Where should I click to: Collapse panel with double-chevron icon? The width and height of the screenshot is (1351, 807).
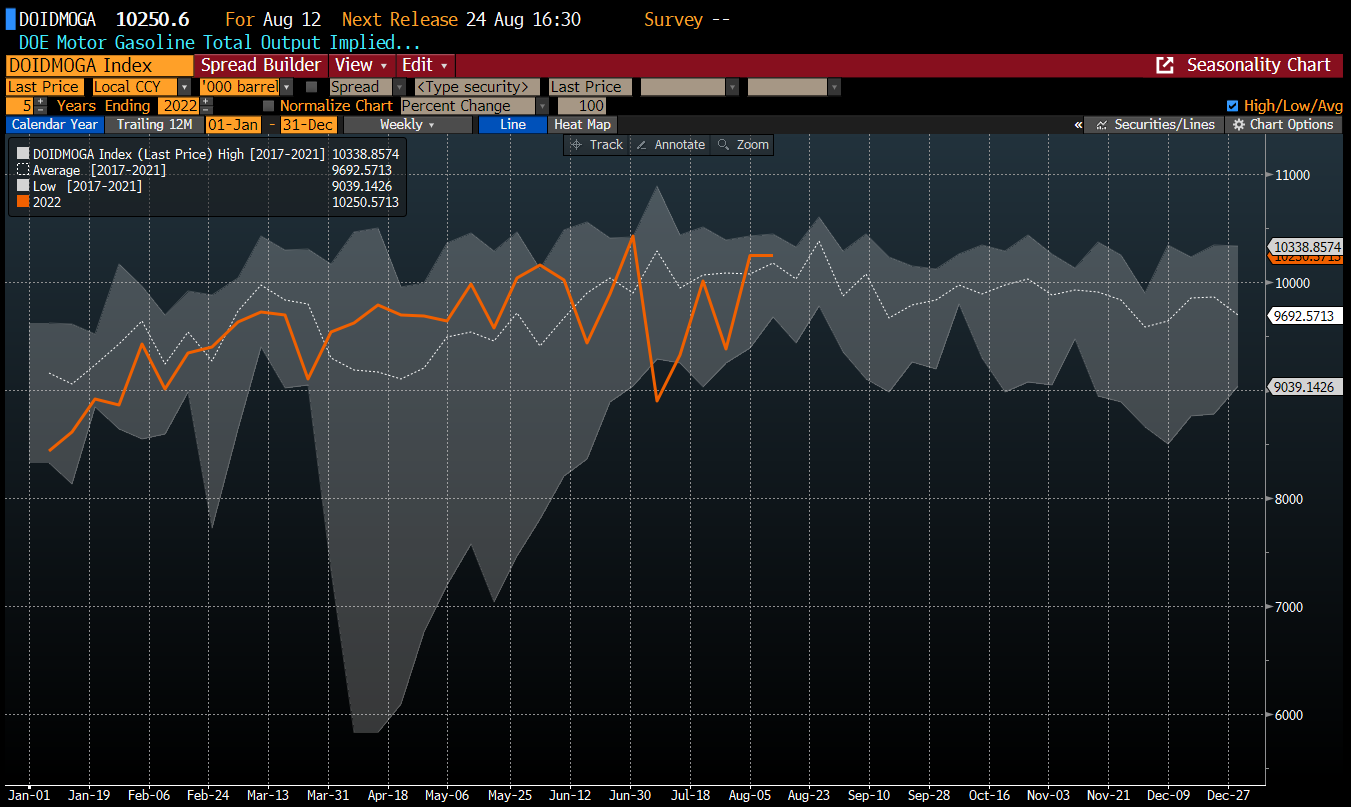tap(1078, 125)
